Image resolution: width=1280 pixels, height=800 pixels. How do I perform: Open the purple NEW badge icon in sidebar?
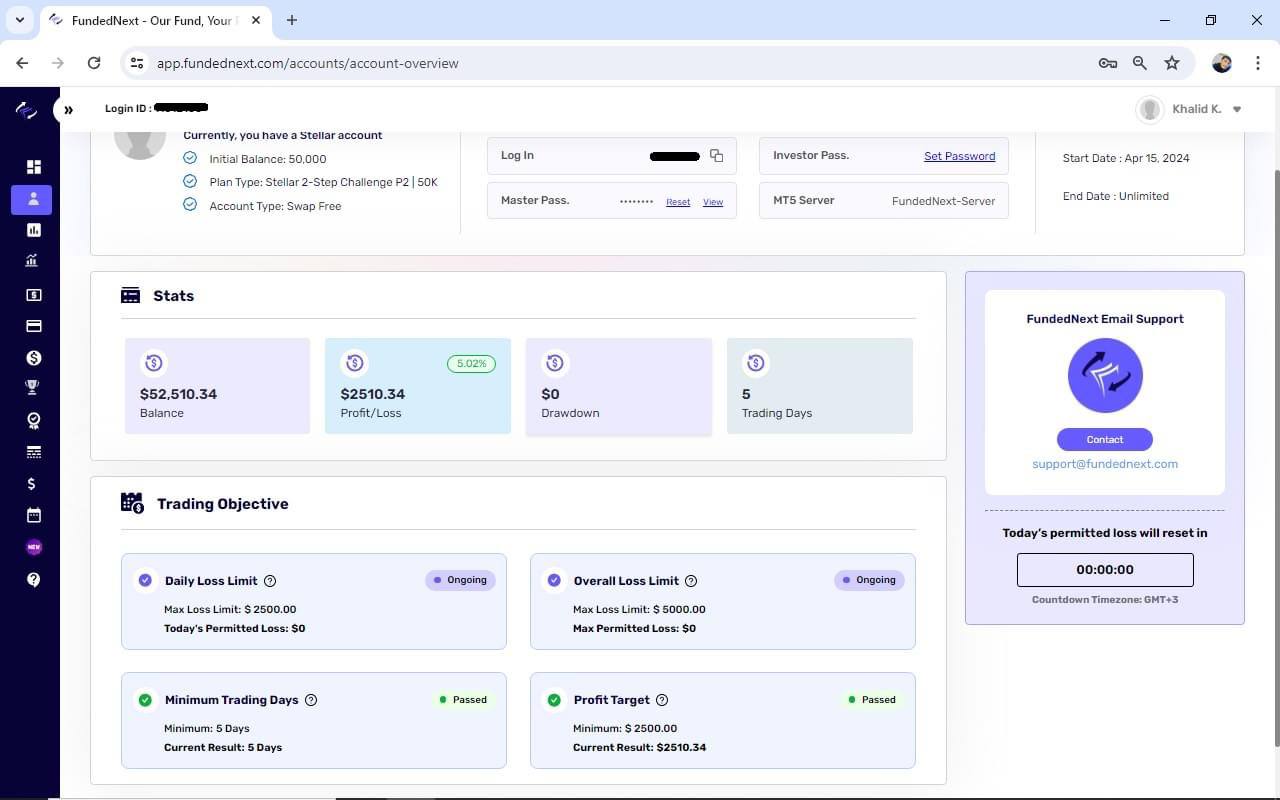pos(33,547)
